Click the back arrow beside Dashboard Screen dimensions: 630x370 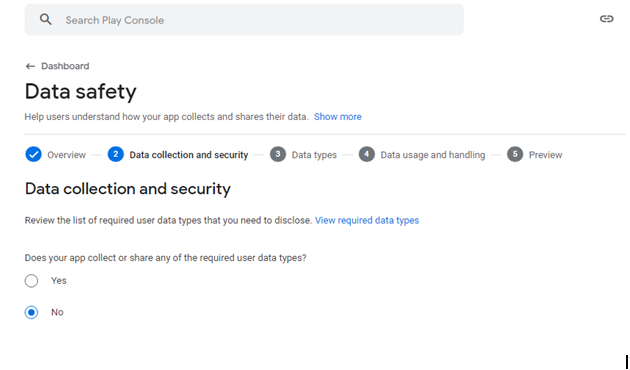(x=30, y=66)
